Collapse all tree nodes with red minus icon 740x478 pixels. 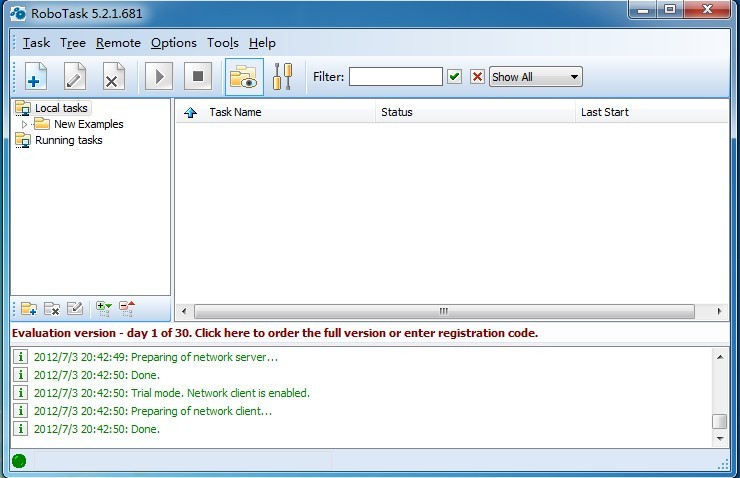coord(127,309)
